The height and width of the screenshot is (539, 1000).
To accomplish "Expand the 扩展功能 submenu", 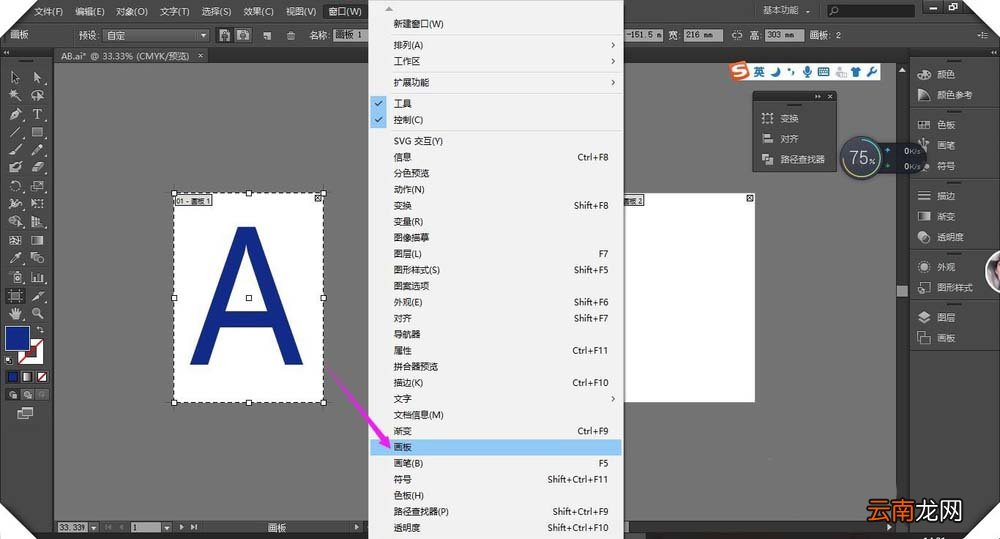I will pyautogui.click(x=496, y=82).
